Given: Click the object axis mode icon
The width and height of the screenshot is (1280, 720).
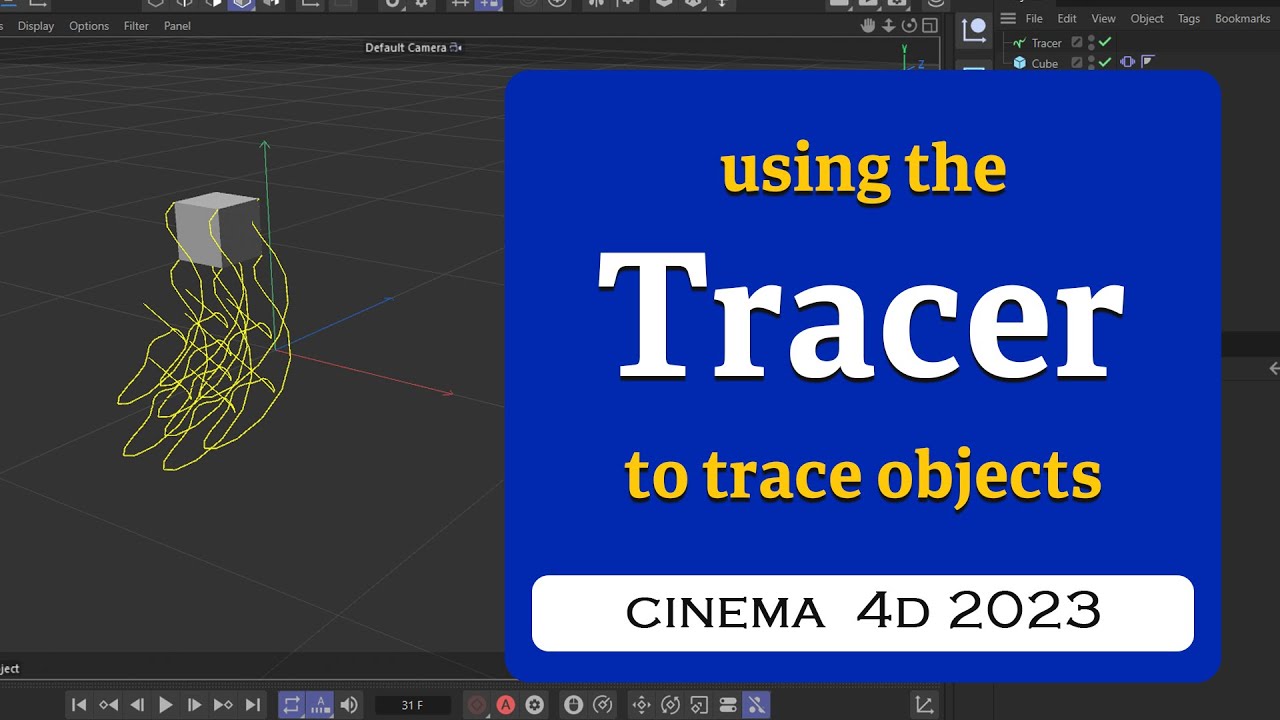Looking at the screenshot, I should pyautogui.click(x=974, y=30).
